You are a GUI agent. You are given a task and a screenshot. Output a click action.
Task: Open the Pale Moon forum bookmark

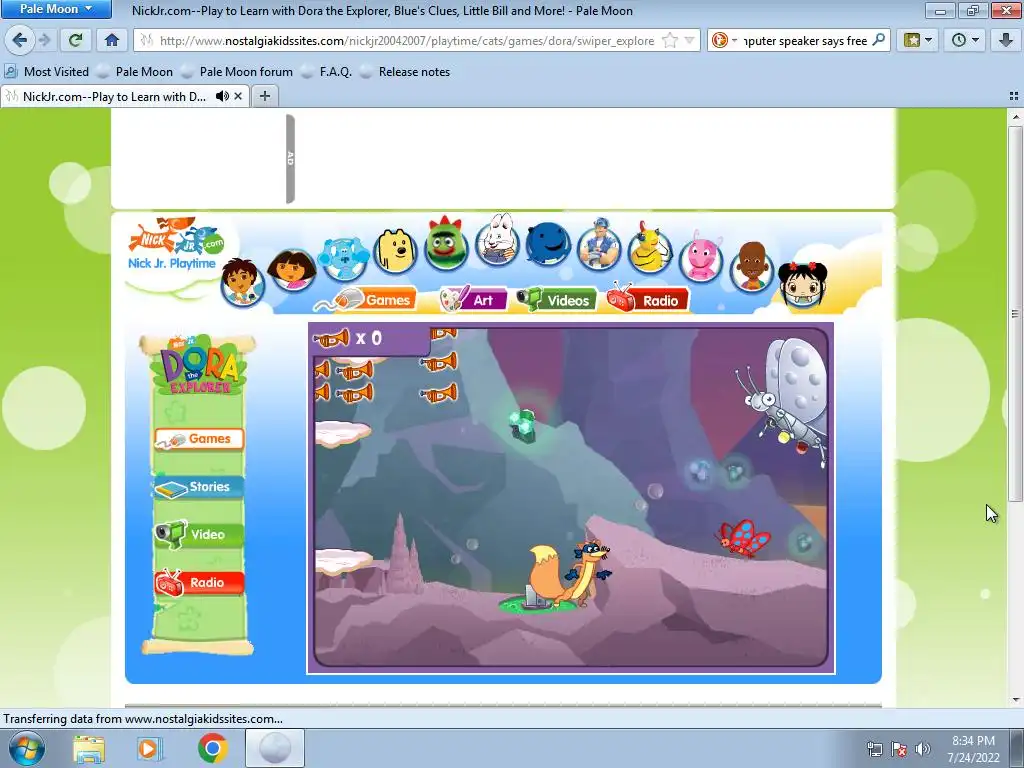237,72
